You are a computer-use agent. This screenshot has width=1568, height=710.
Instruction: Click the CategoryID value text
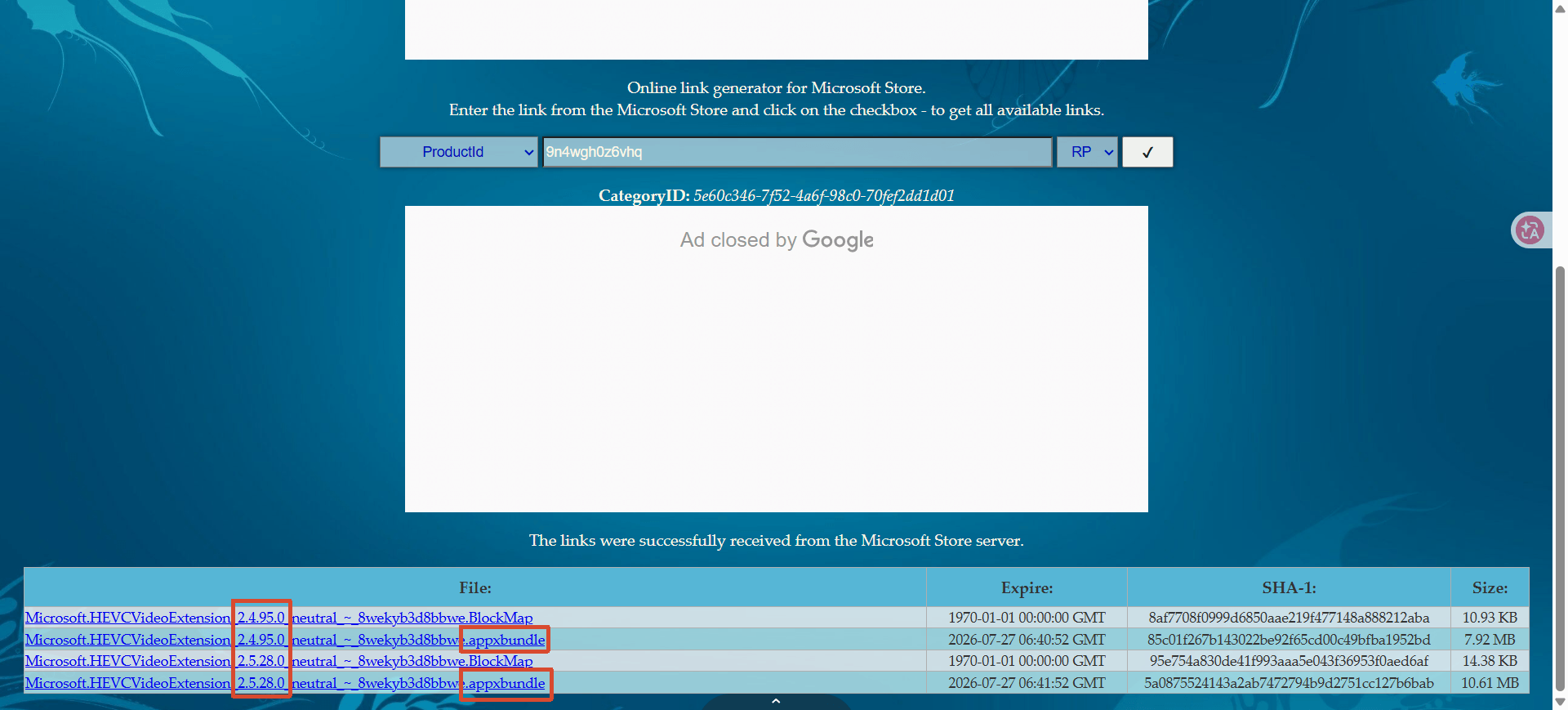tap(824, 195)
